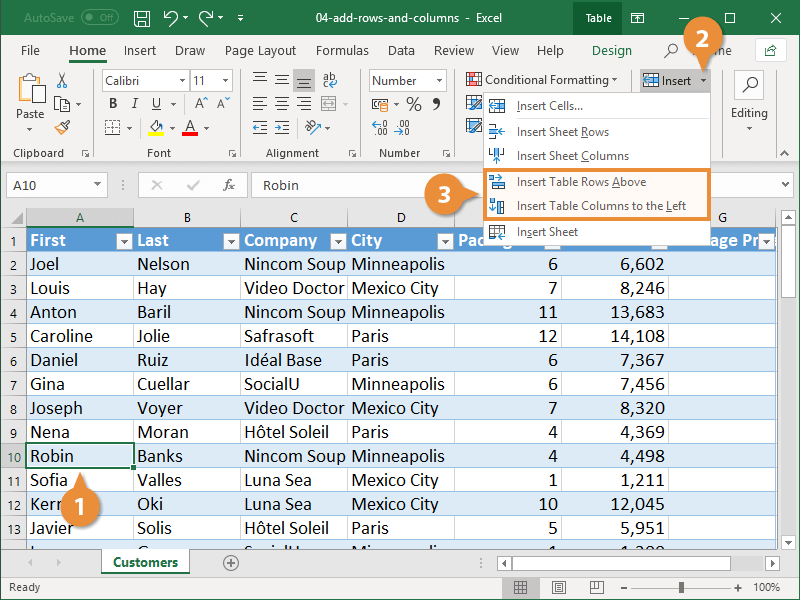Expand the formula bar
Screen dimensions: 800x600
tap(785, 185)
